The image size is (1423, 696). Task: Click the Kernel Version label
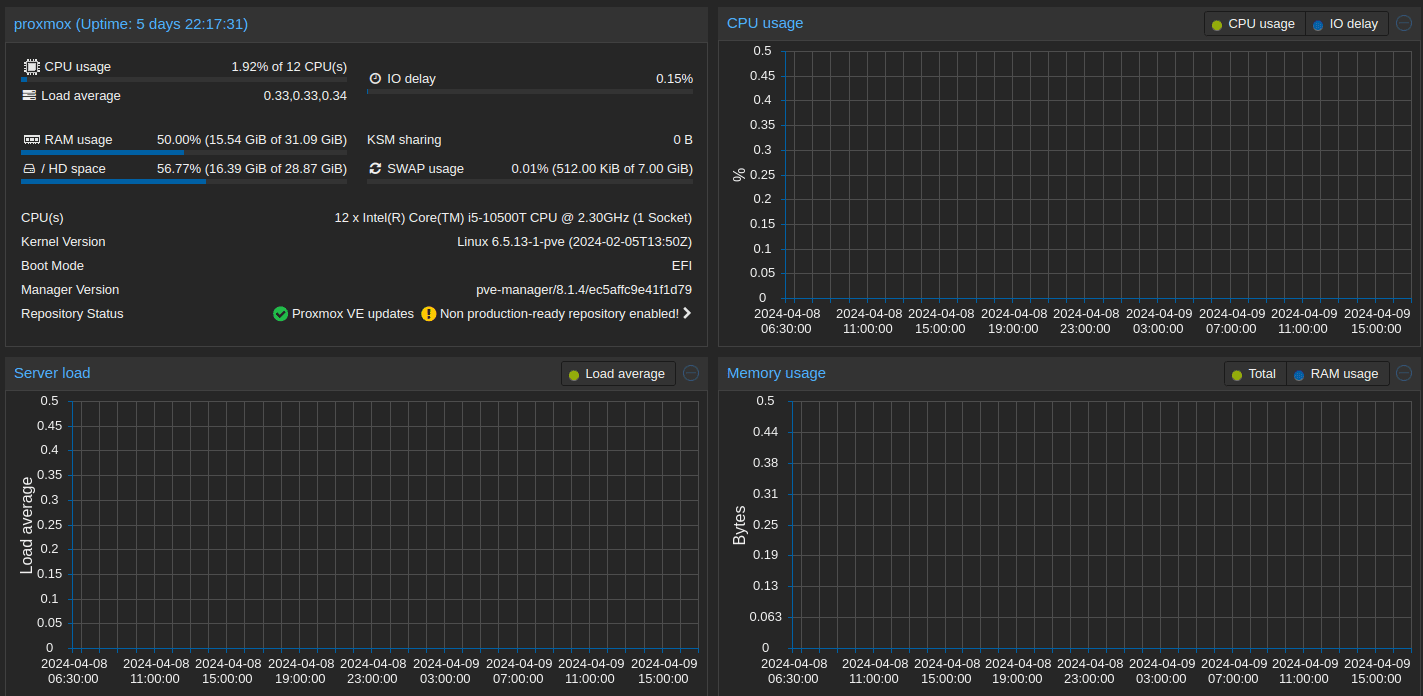63,242
